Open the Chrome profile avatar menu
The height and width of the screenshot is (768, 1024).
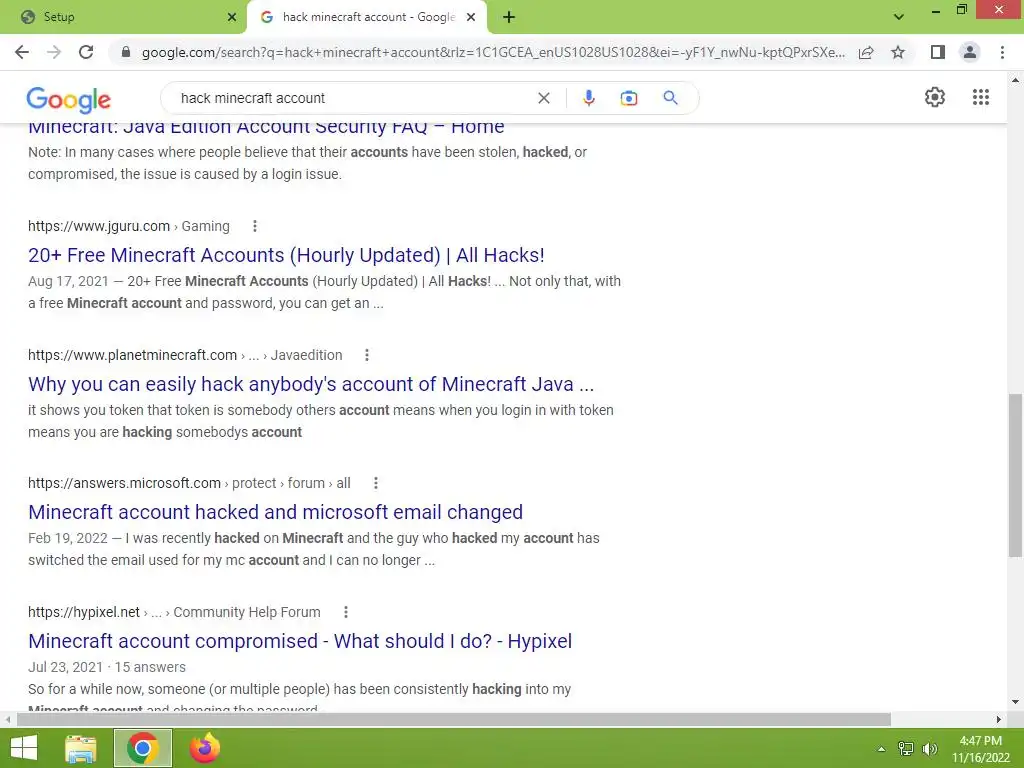coord(970,52)
